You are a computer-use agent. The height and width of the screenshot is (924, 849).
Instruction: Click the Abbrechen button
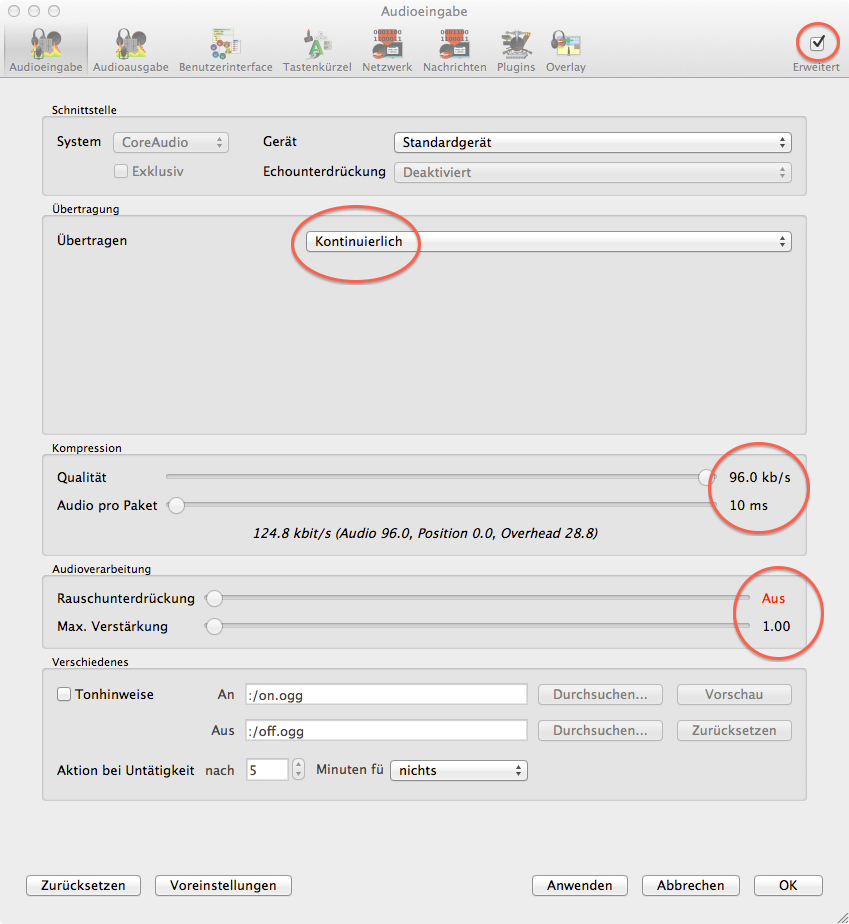(x=691, y=886)
